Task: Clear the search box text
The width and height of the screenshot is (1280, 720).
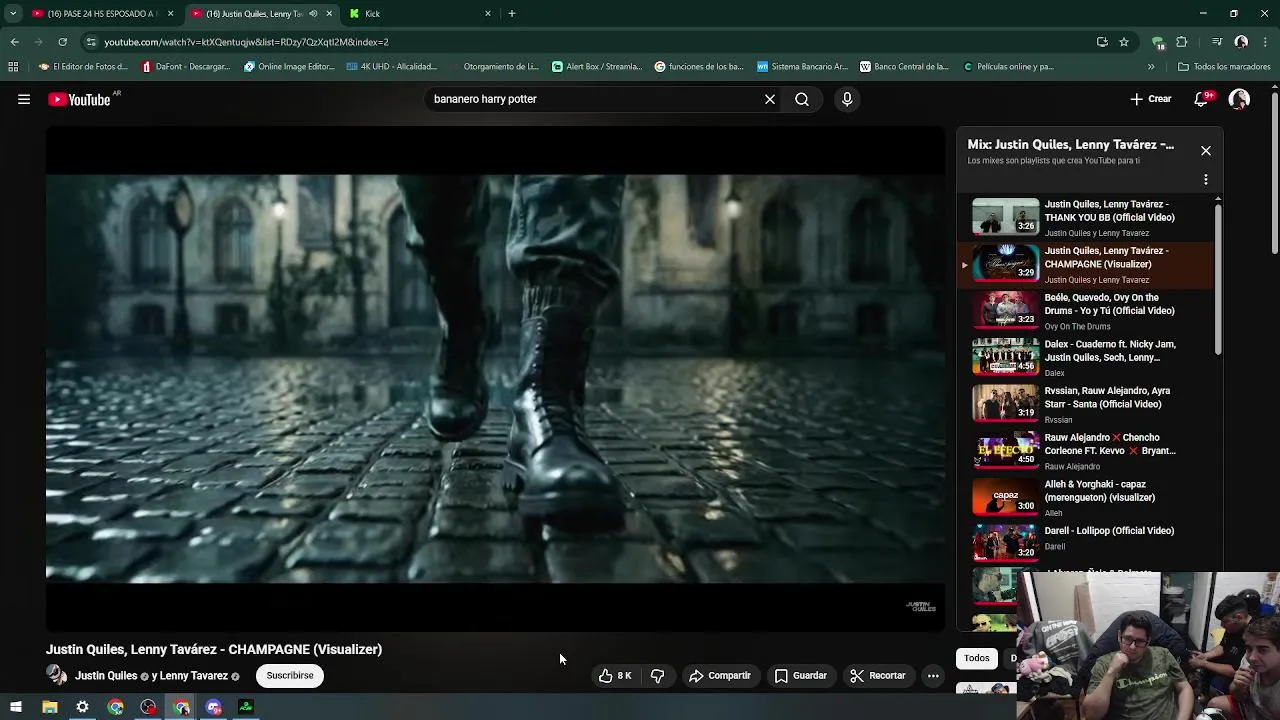Action: pyautogui.click(x=770, y=99)
